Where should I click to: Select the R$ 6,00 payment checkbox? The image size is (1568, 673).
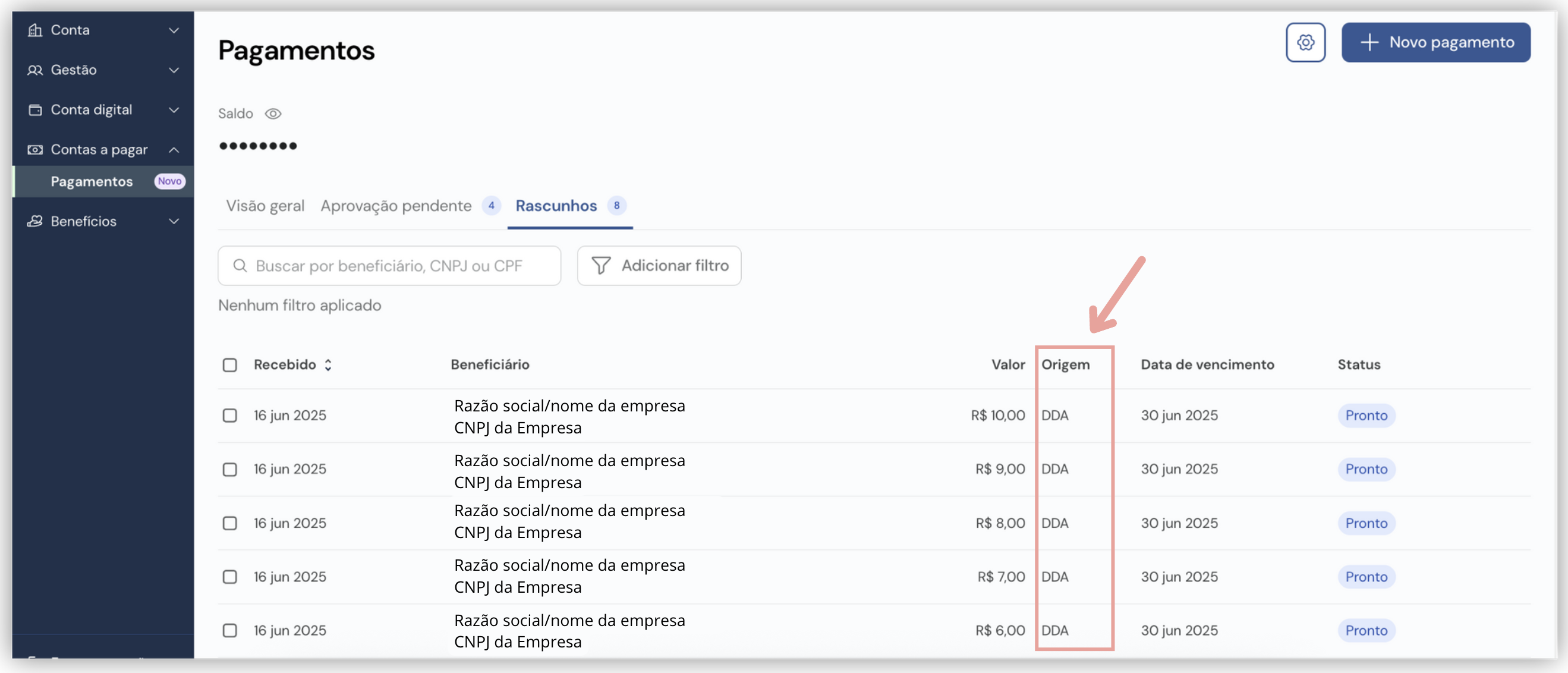pos(229,630)
